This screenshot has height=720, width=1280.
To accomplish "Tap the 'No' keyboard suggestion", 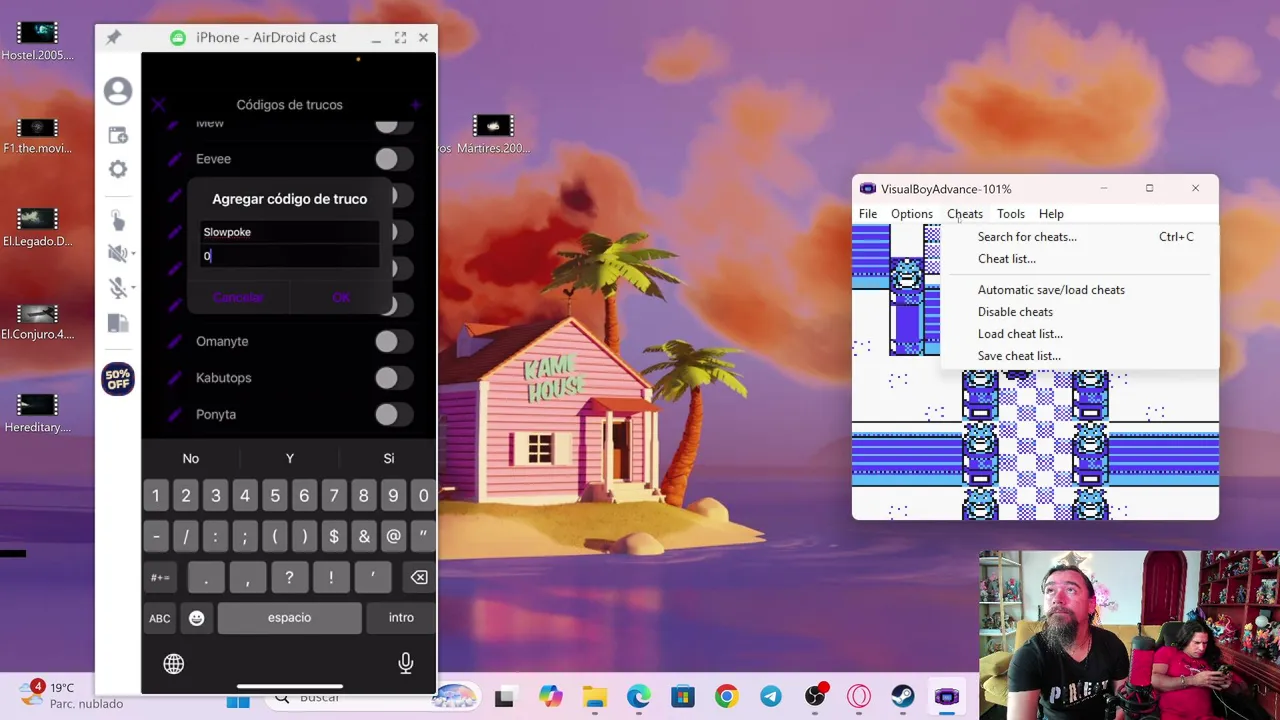I will (191, 458).
